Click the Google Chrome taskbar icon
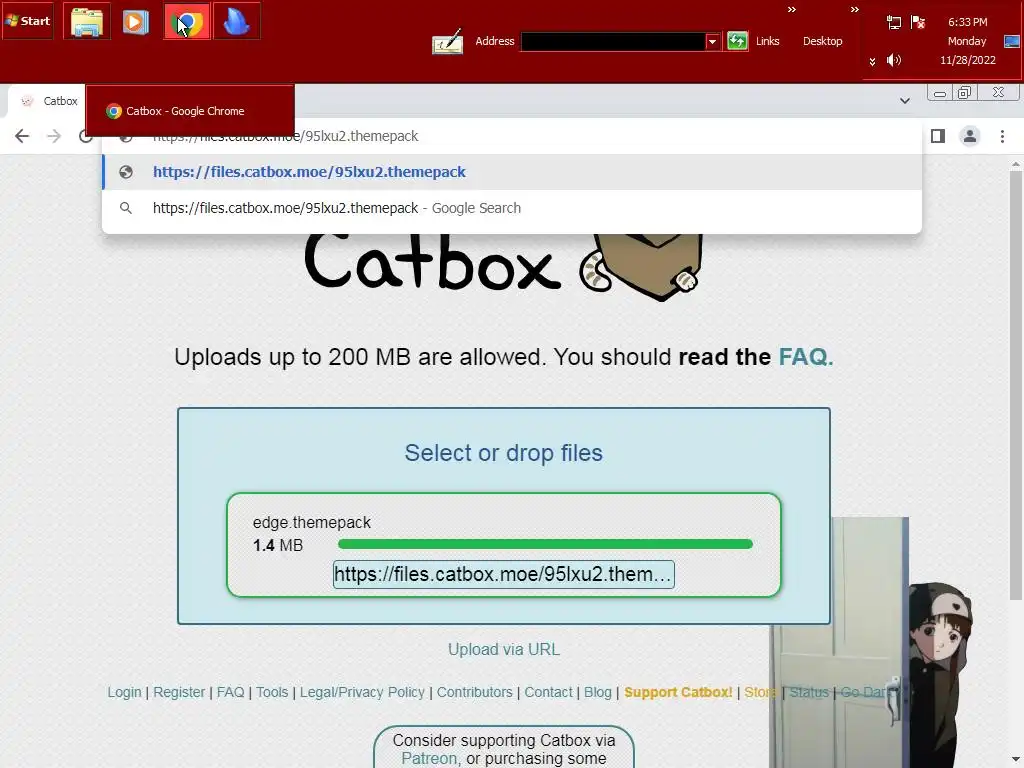1024x768 pixels. coord(187,21)
